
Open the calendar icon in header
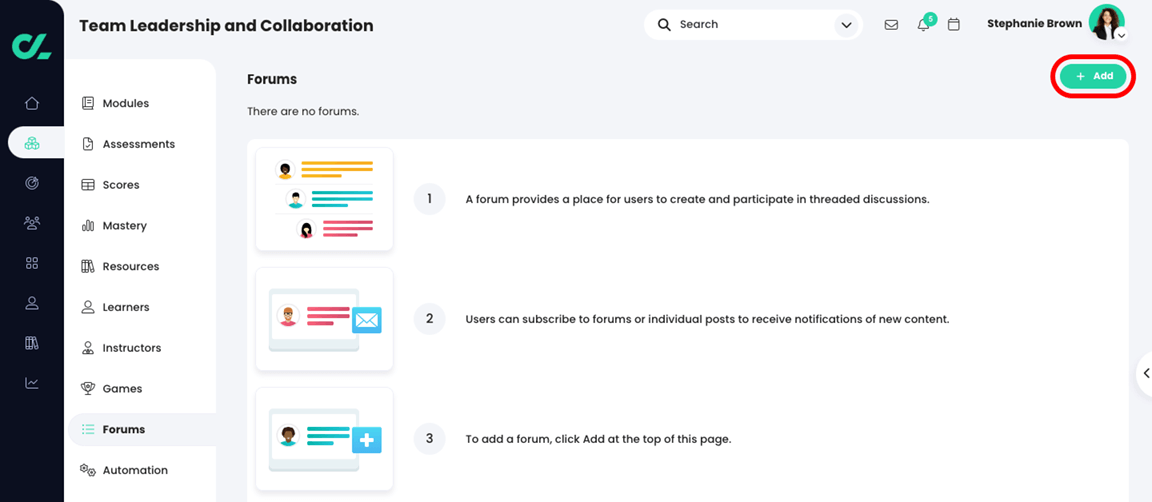tap(954, 25)
